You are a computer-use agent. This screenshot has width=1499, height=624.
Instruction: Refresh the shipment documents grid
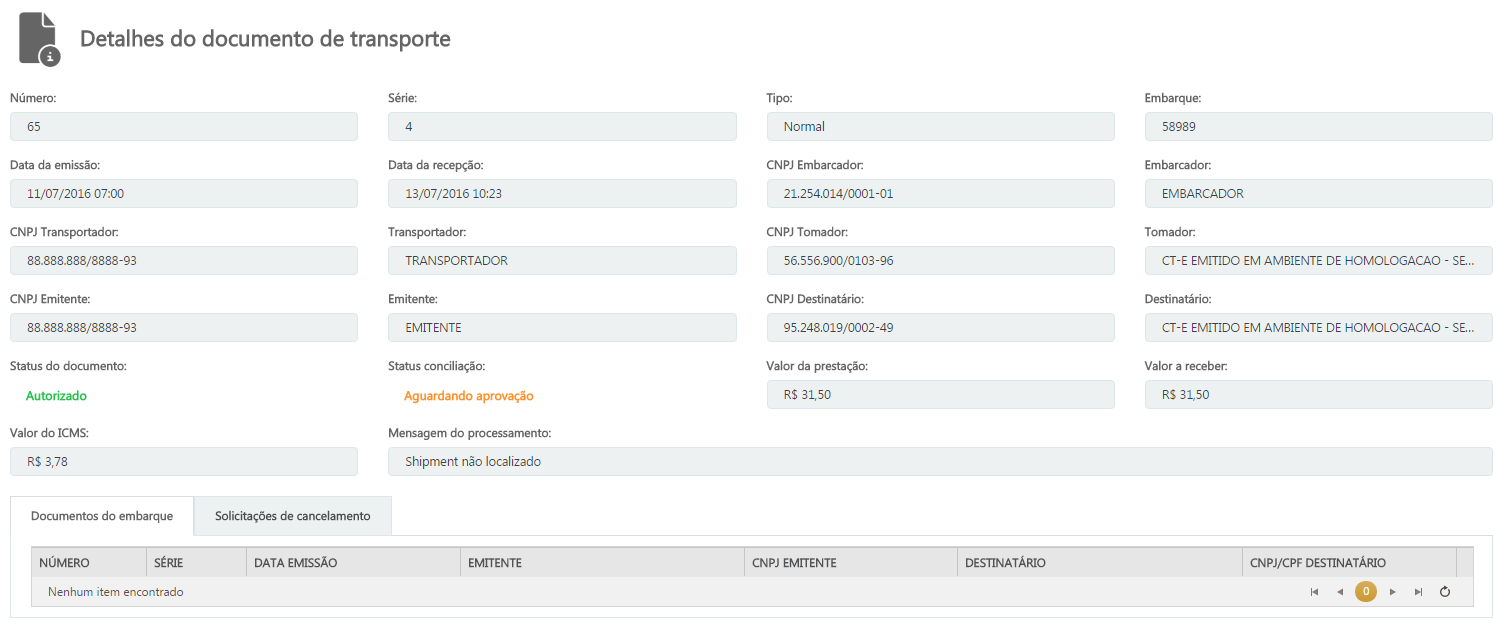(1445, 592)
